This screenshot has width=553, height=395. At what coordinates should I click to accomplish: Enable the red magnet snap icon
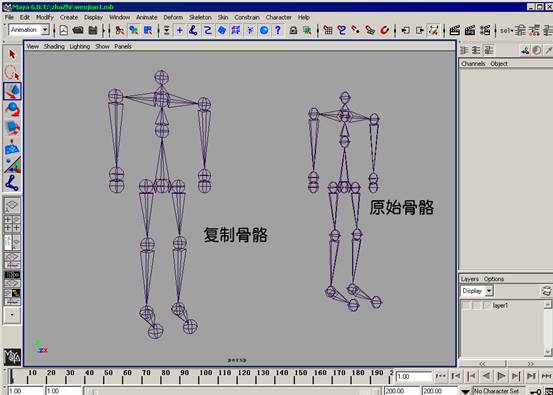click(x=384, y=30)
